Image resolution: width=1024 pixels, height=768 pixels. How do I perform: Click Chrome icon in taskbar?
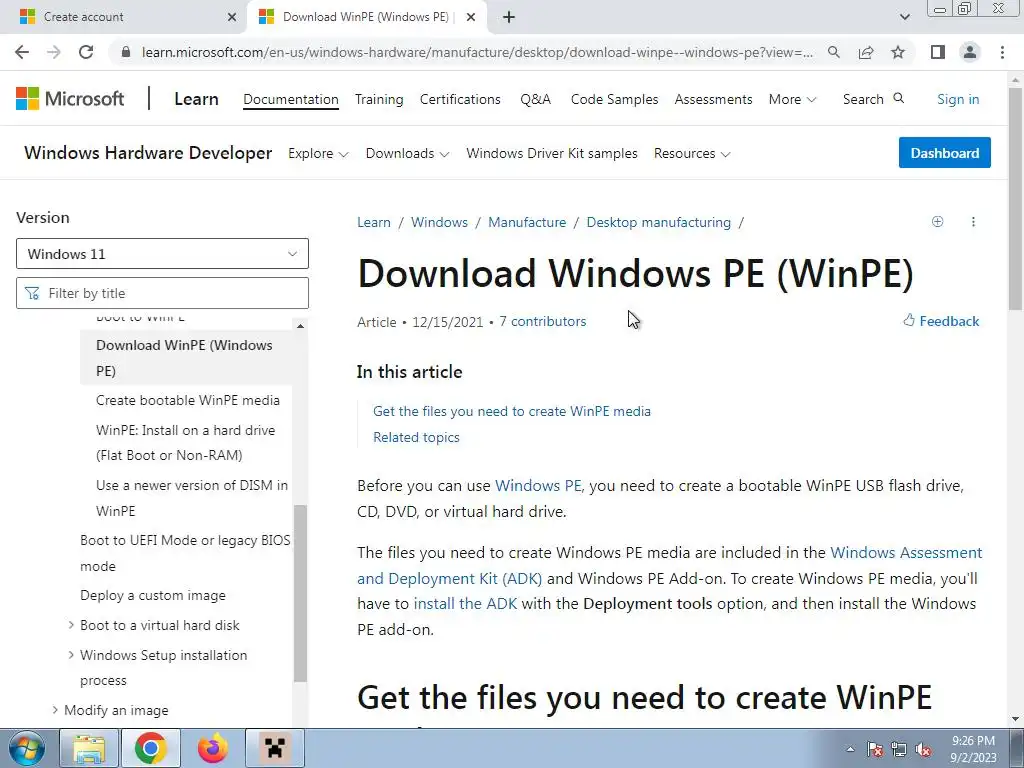(x=150, y=748)
